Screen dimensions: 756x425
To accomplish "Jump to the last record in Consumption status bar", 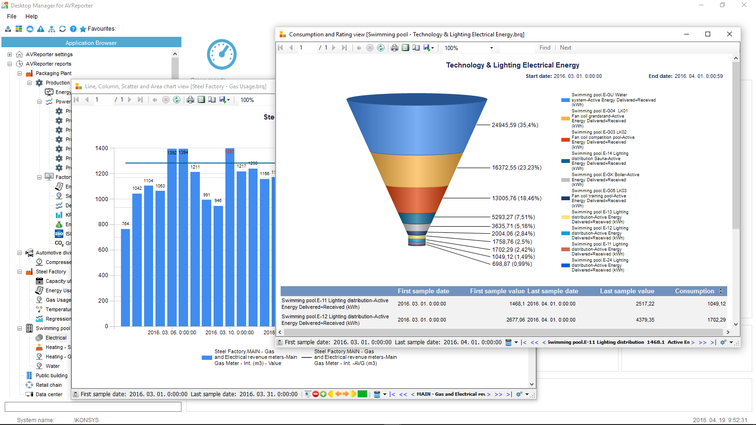I will 713,342.
